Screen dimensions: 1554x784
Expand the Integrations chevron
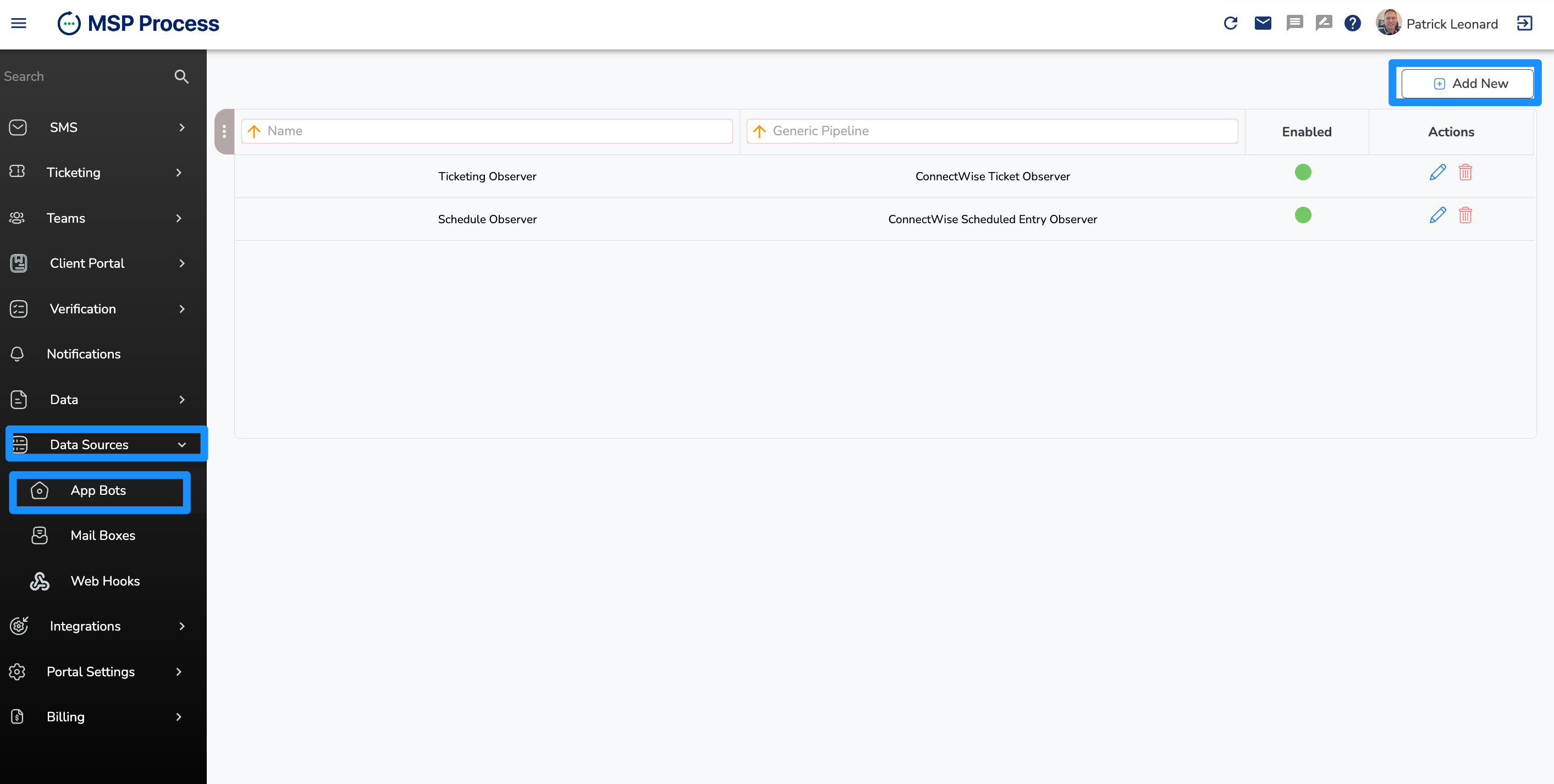(x=181, y=626)
